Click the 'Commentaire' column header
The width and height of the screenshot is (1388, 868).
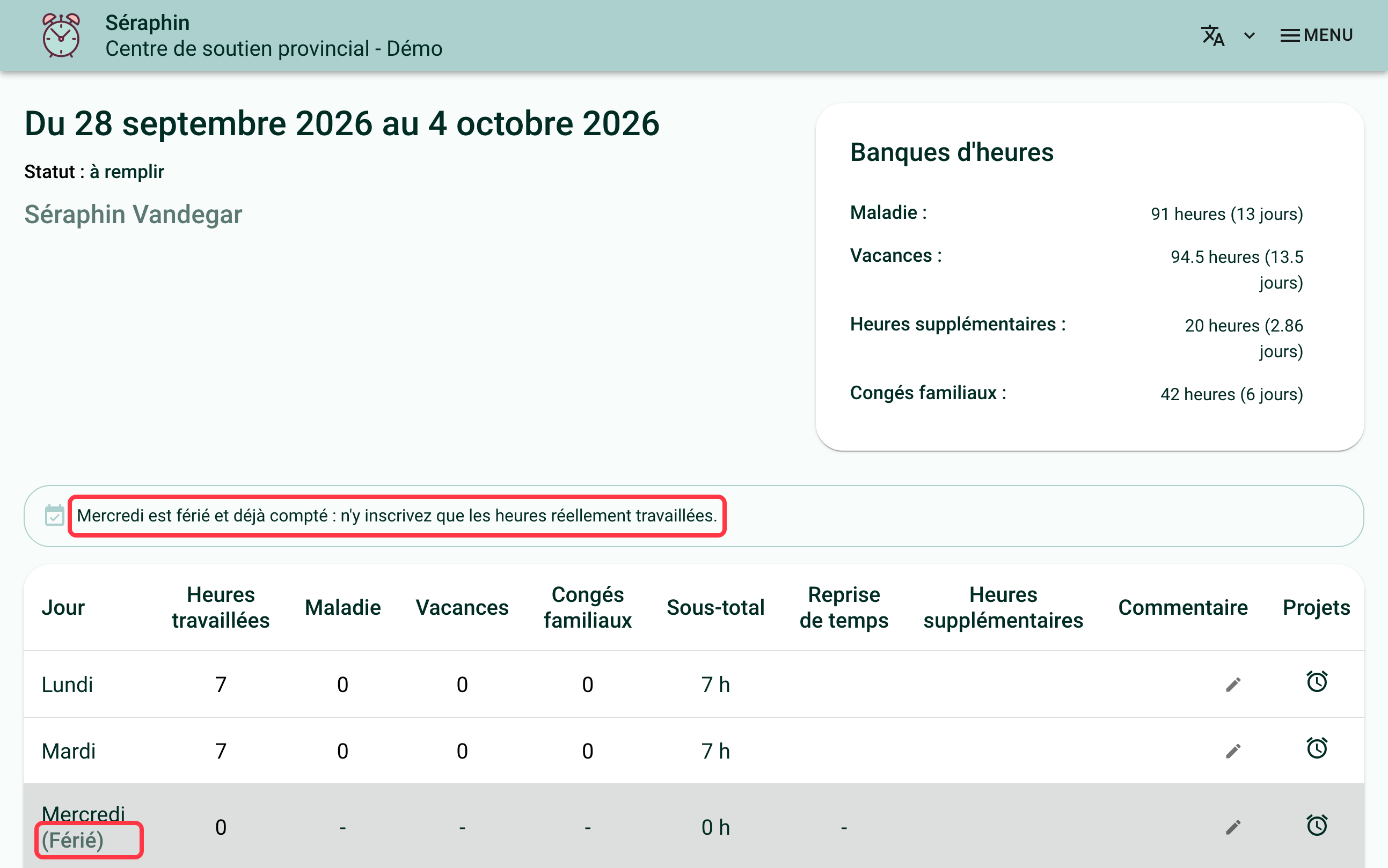point(1182,607)
